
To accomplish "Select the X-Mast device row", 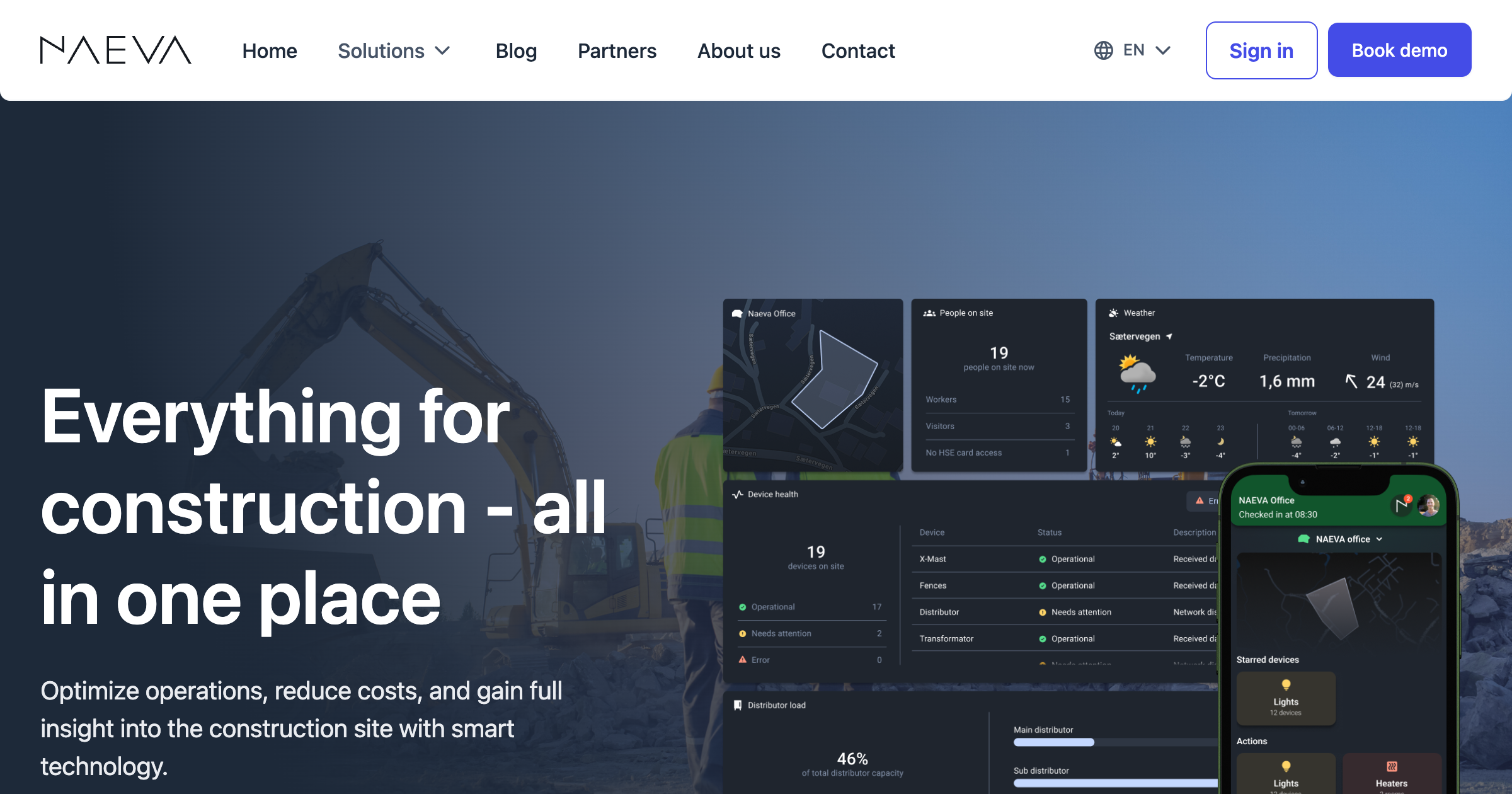I will pyautogui.click(x=1065, y=559).
